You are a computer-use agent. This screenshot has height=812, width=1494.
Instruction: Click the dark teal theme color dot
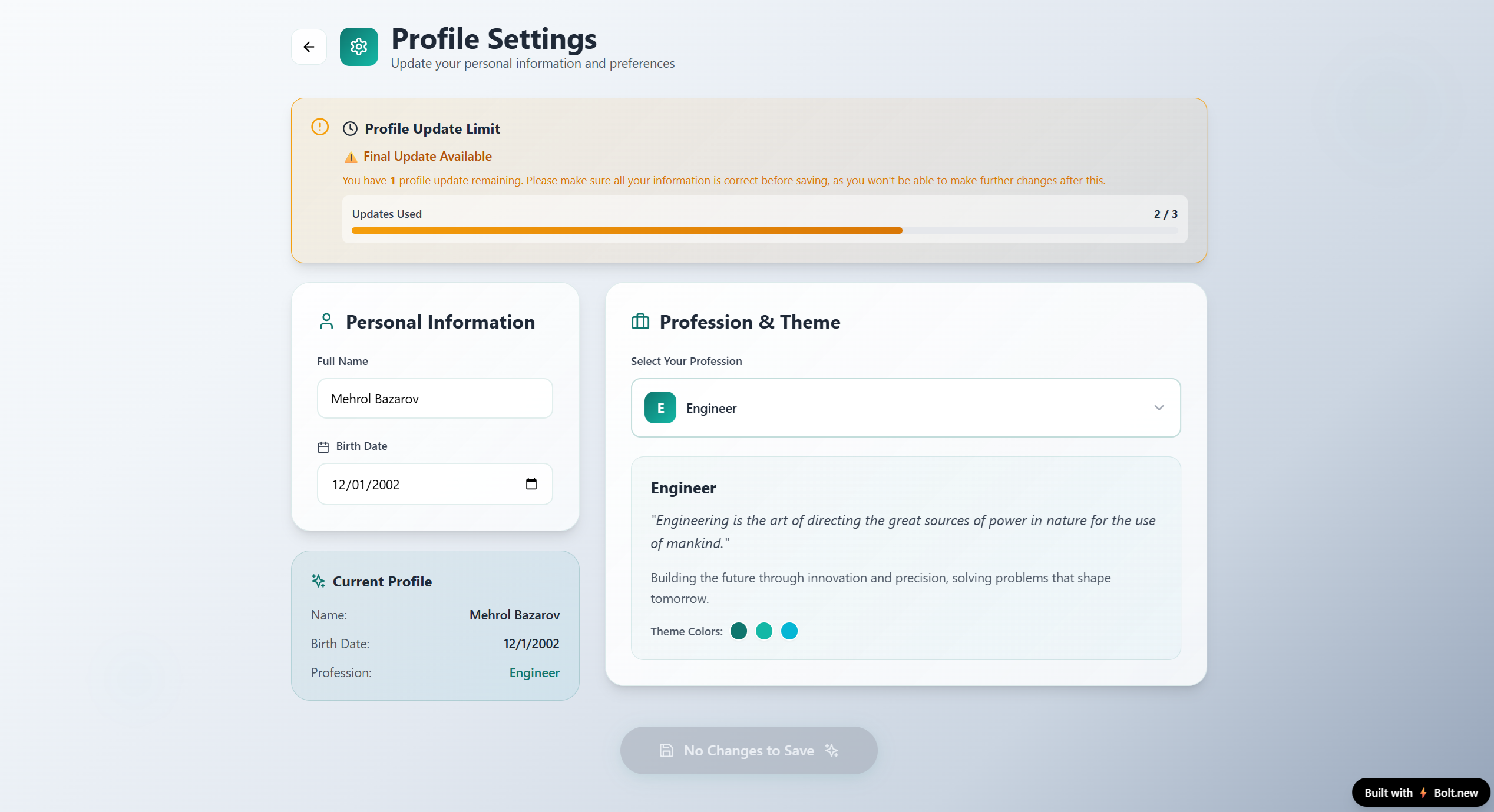click(x=739, y=631)
